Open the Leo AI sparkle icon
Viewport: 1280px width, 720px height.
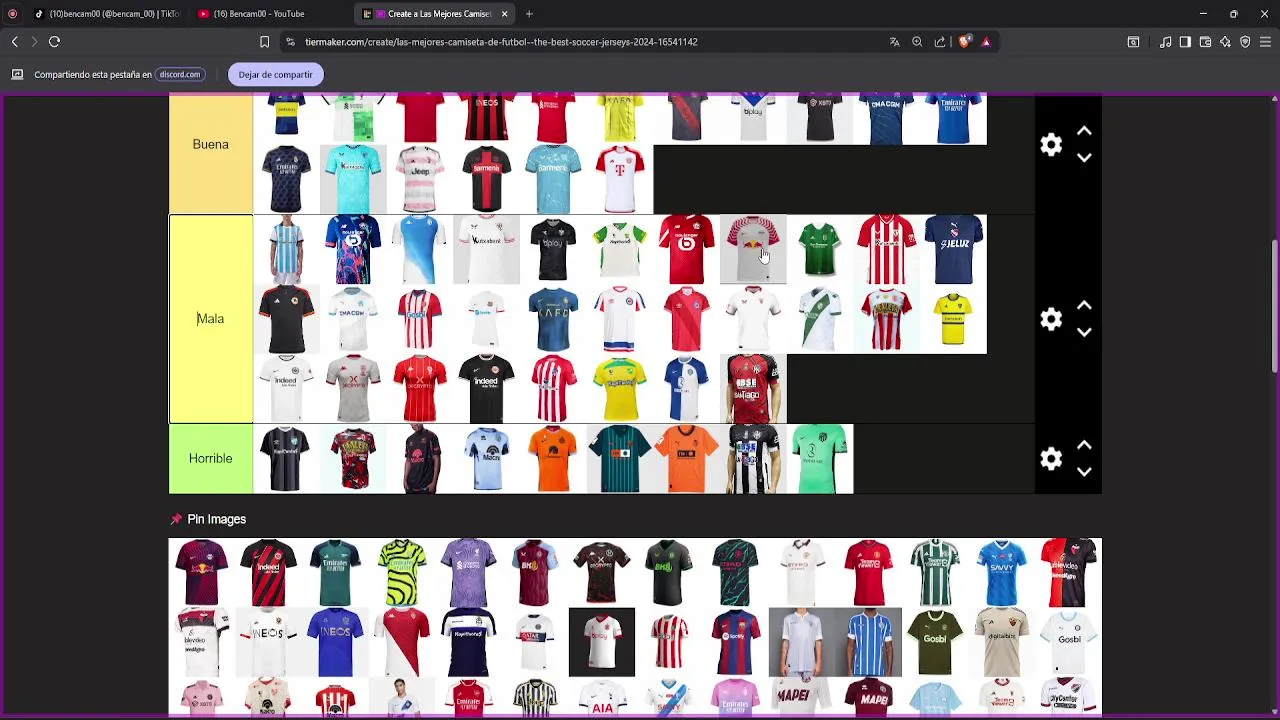tap(1225, 42)
